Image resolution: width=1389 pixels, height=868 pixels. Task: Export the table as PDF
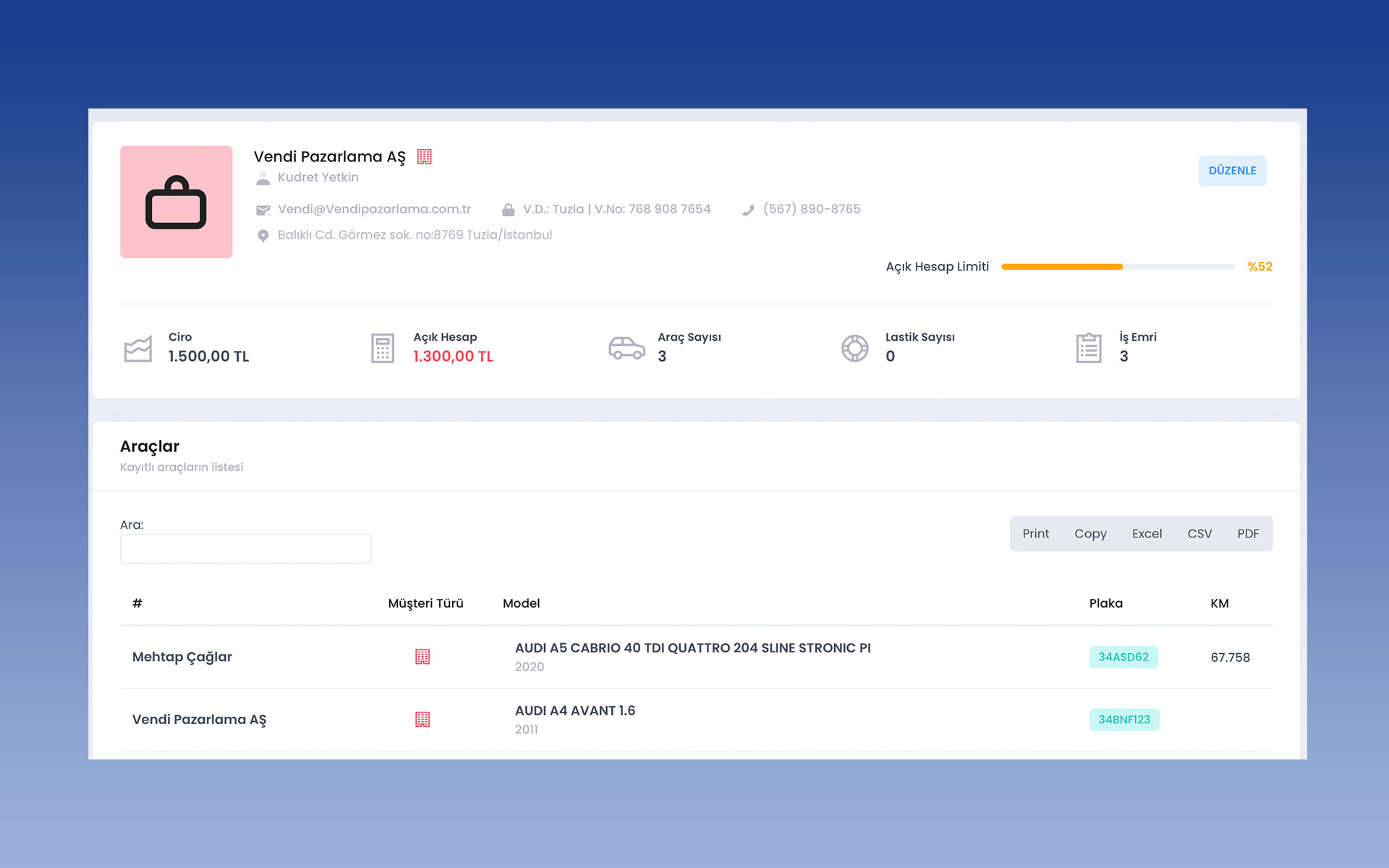pos(1248,534)
